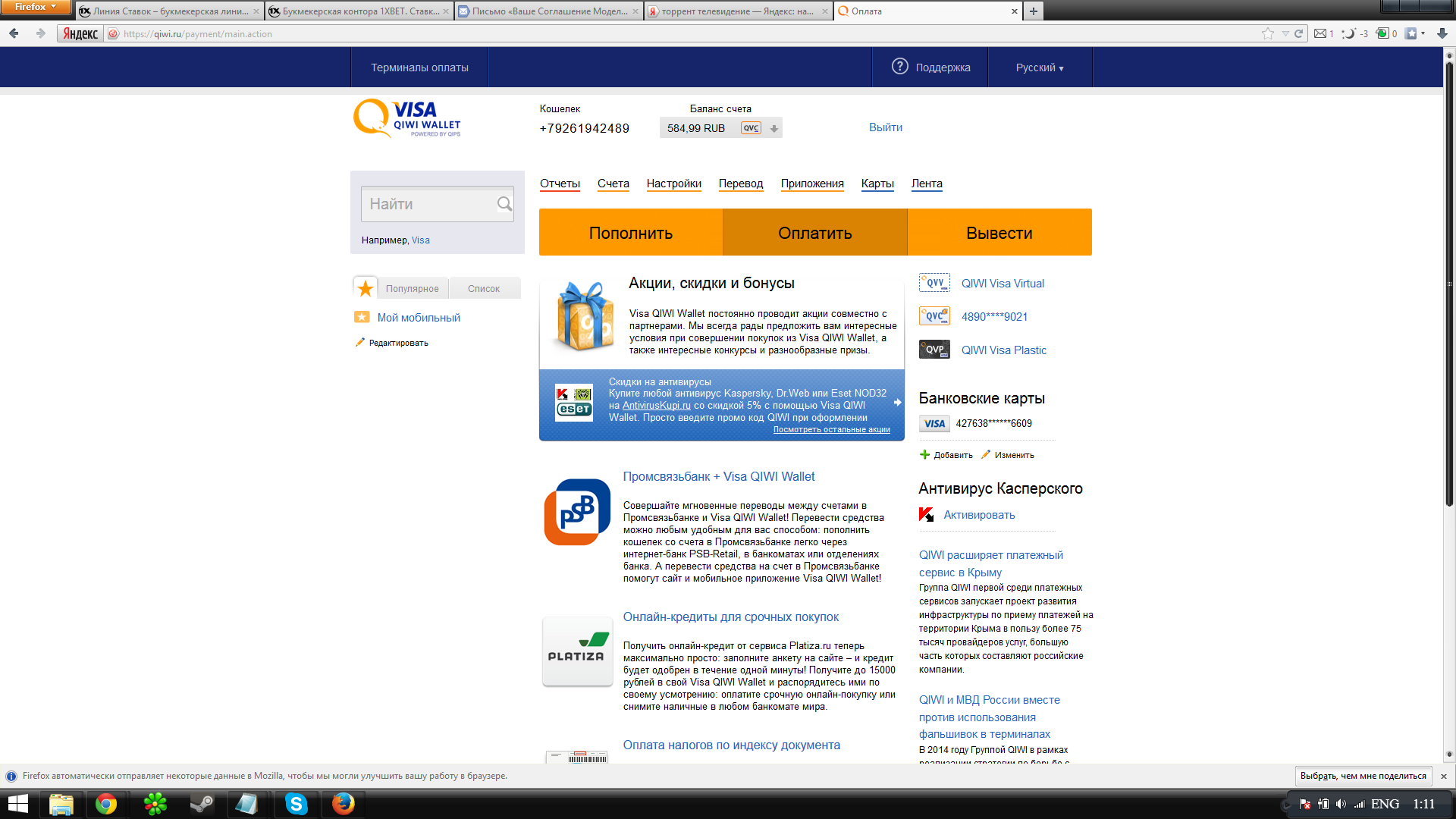Click the Оплатить button
1456x819 pixels.
[815, 232]
